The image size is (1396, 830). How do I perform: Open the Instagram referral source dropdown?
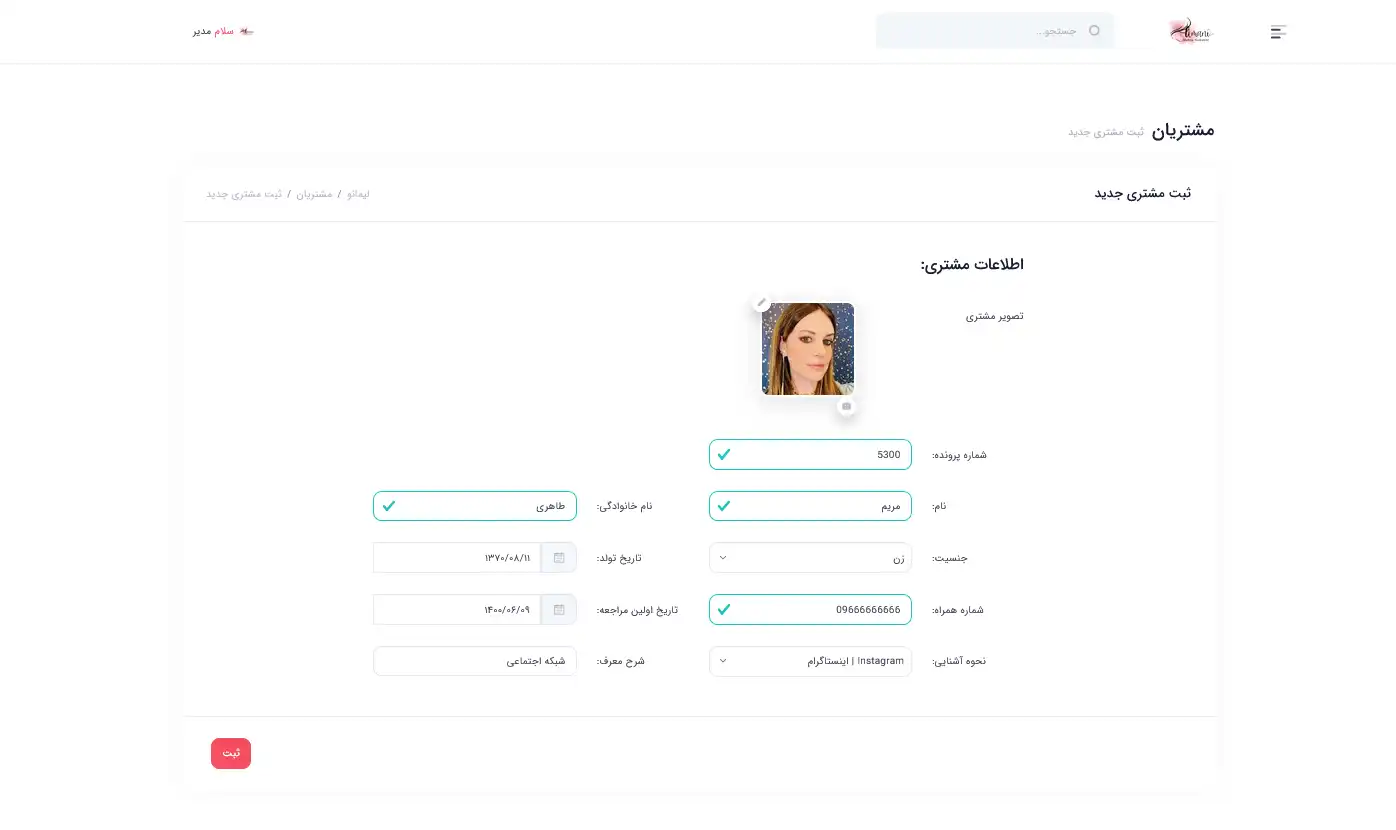click(810, 661)
